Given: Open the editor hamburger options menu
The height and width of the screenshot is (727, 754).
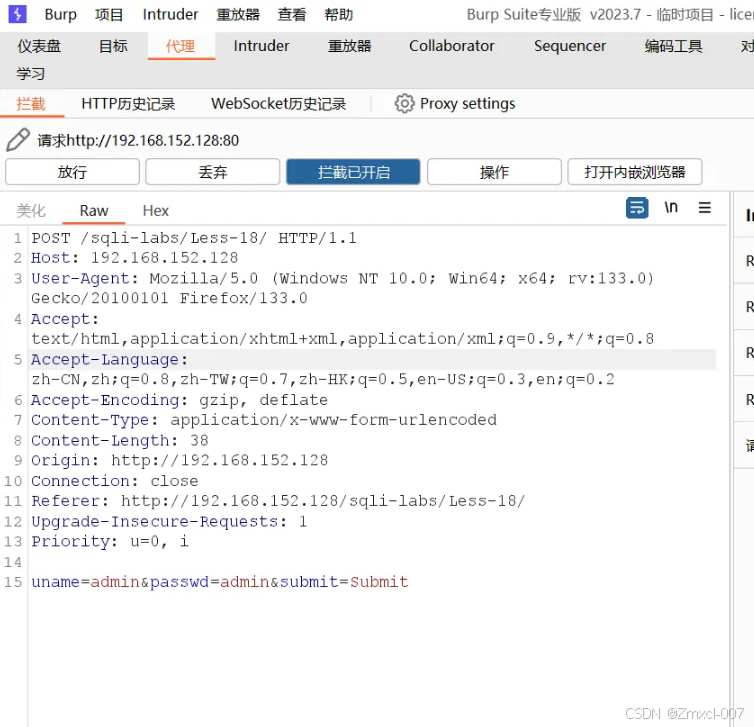Looking at the screenshot, I should pos(704,208).
